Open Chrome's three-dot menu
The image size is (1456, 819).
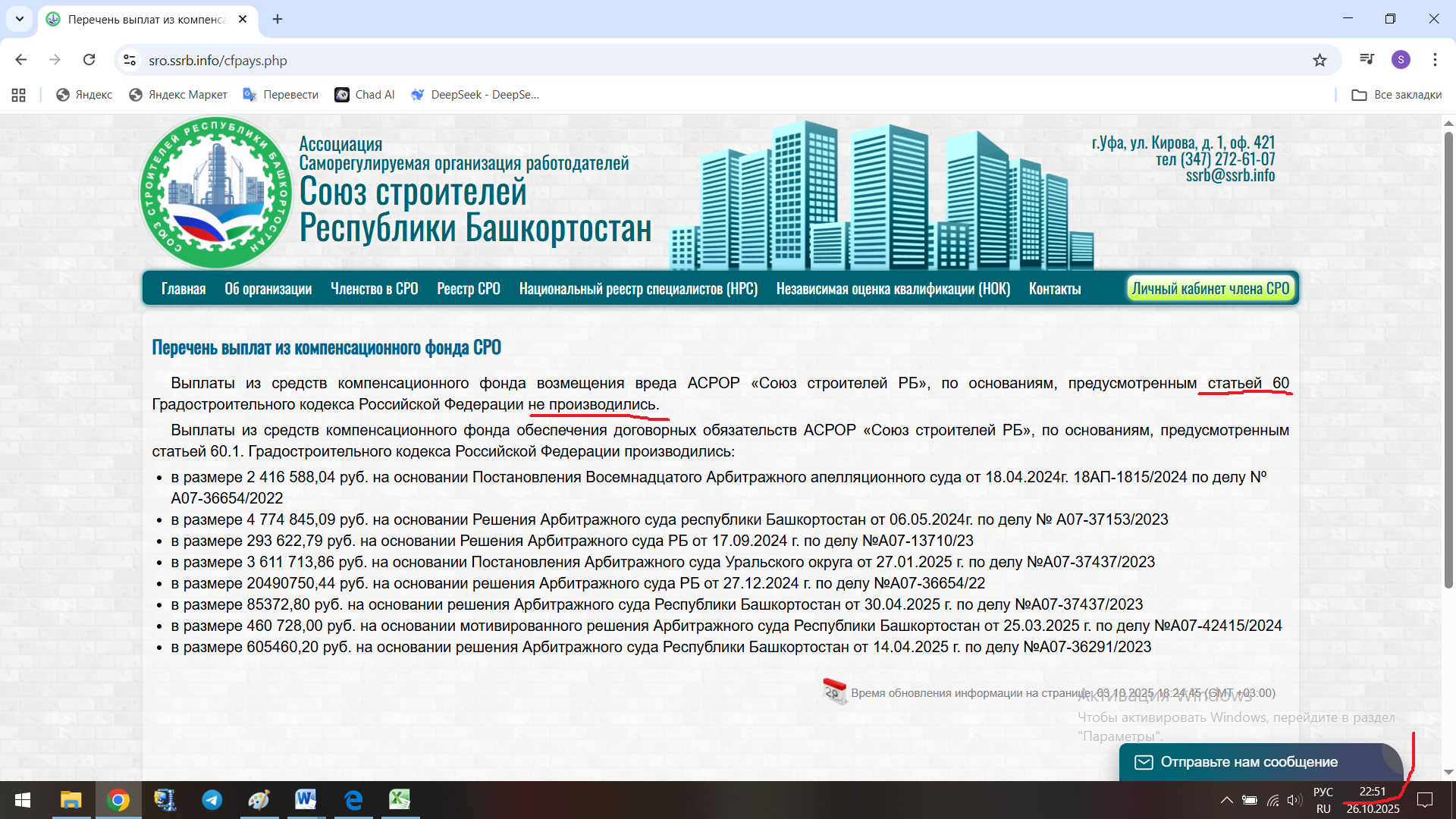[x=1435, y=60]
